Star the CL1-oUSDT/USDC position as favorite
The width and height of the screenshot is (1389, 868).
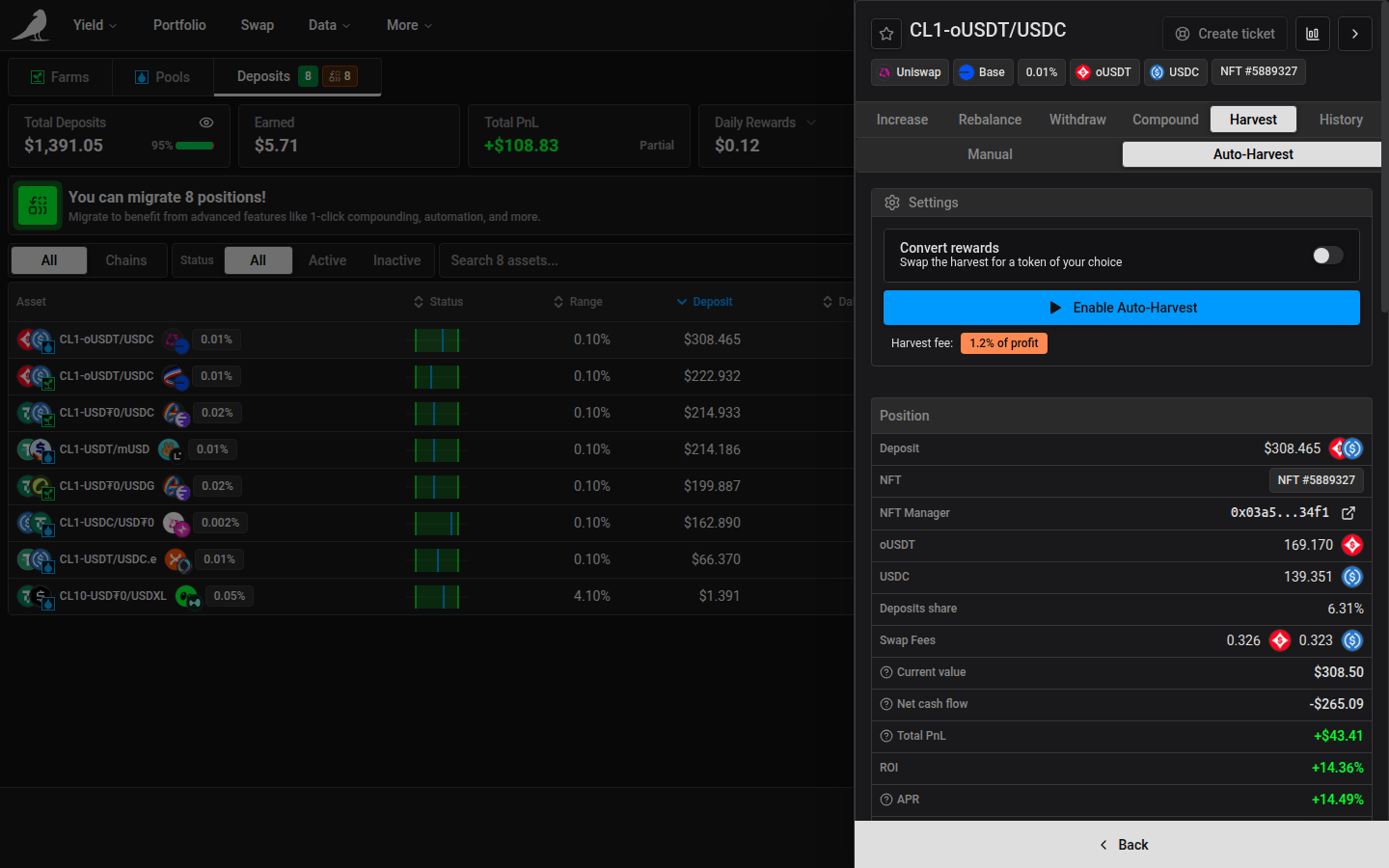(x=886, y=34)
